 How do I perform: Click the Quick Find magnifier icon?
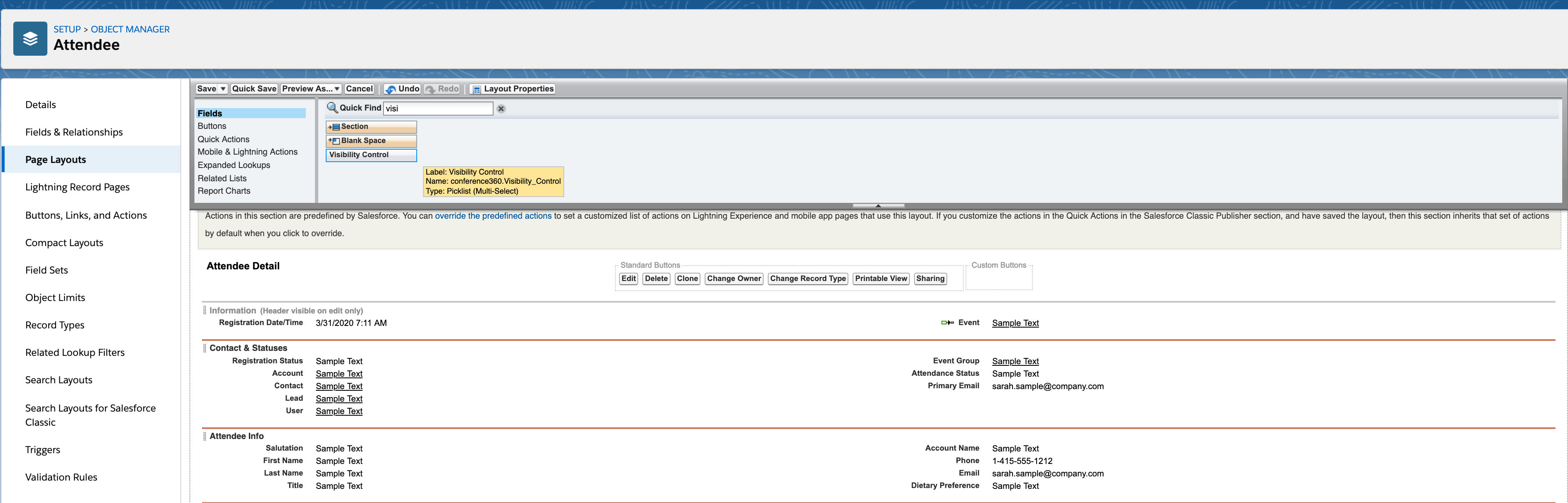click(x=332, y=108)
